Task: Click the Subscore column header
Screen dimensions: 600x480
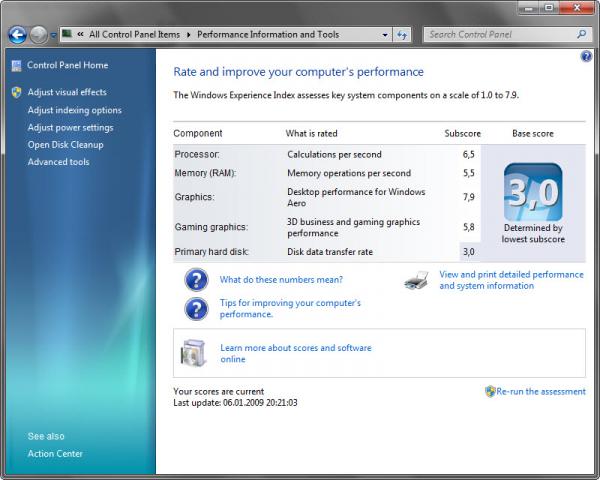Action: pyautogui.click(x=463, y=134)
